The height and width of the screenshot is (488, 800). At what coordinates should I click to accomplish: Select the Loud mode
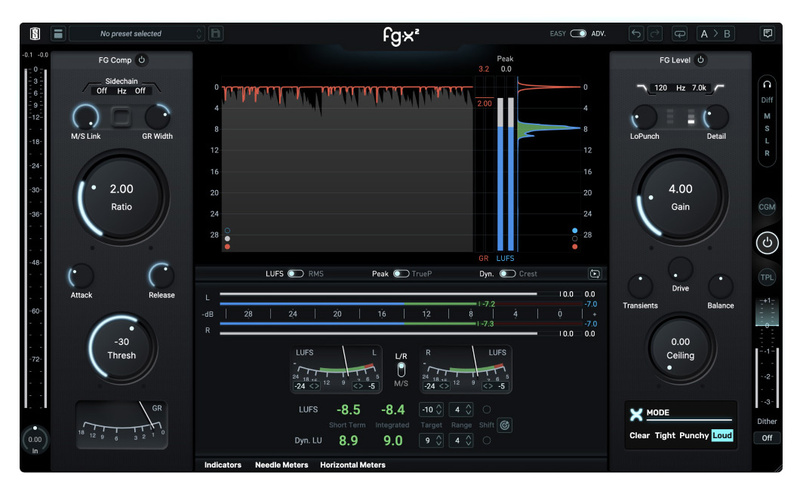[722, 435]
